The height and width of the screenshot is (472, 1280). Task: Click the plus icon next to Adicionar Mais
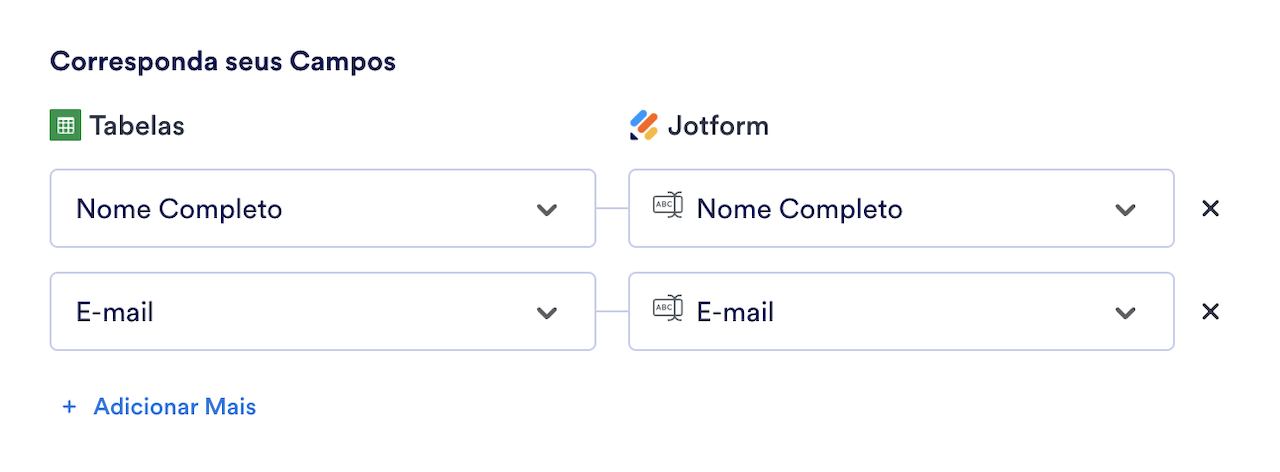point(69,407)
